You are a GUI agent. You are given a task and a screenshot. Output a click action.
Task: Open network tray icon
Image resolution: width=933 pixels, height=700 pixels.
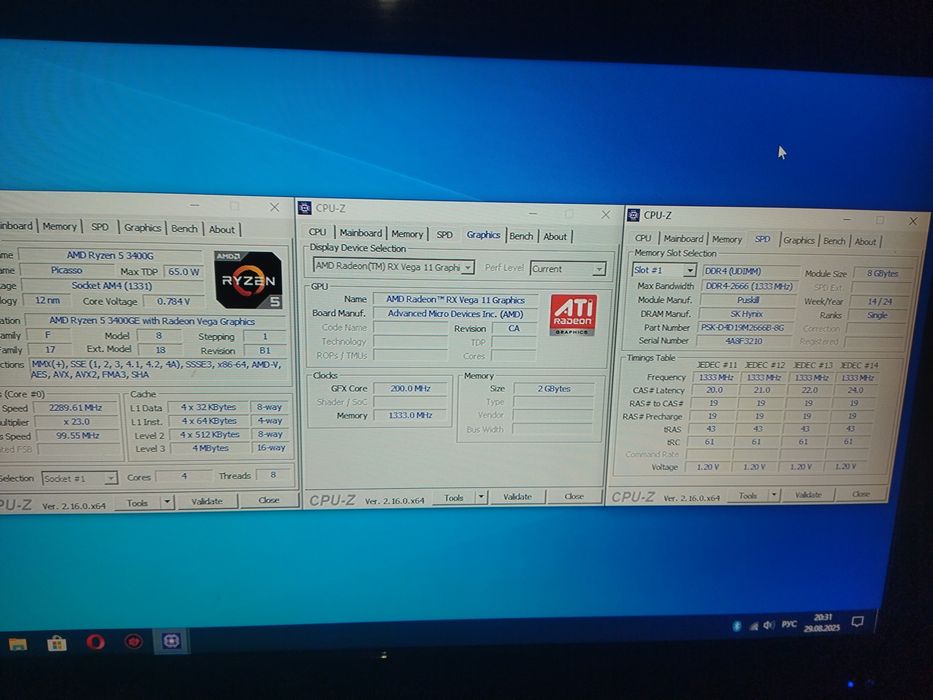[x=753, y=626]
